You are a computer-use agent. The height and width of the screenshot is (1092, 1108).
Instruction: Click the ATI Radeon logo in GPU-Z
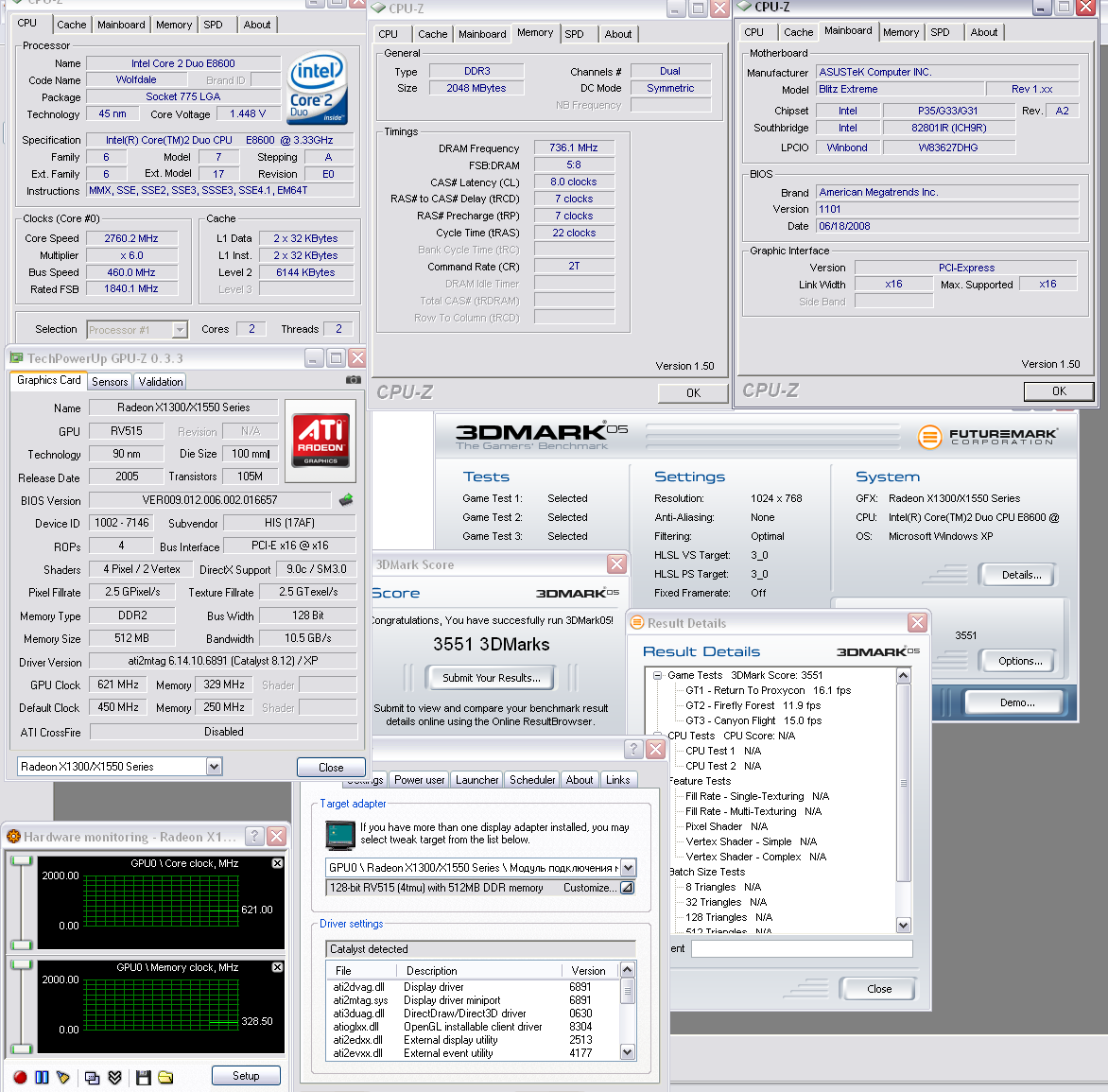coord(320,440)
